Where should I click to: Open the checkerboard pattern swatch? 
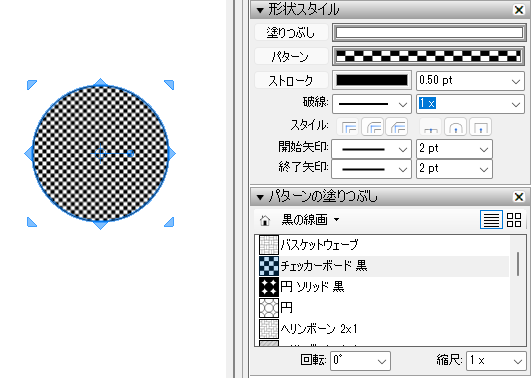[x=428, y=56]
